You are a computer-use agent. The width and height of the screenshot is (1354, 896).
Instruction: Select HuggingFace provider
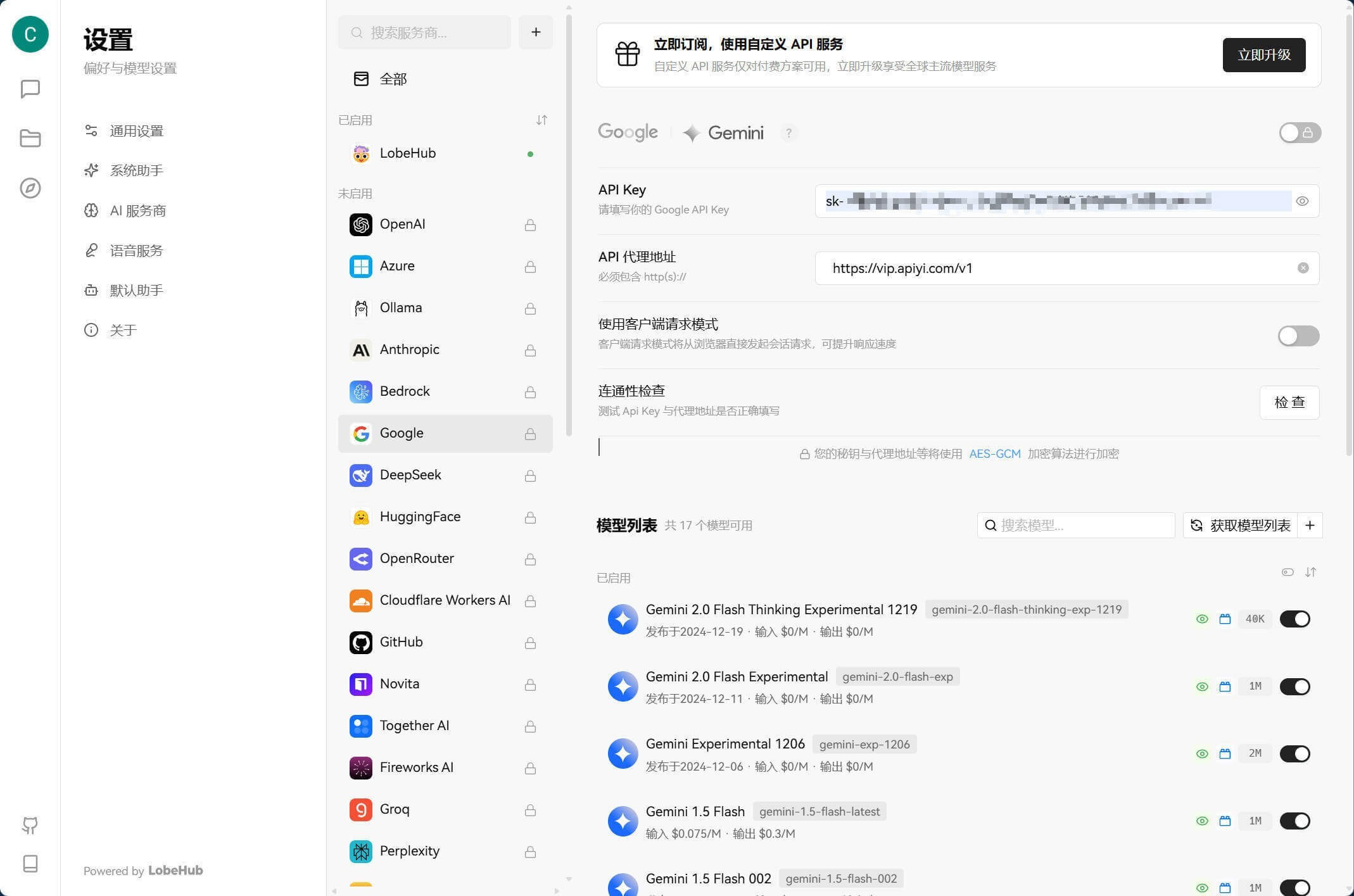click(445, 517)
